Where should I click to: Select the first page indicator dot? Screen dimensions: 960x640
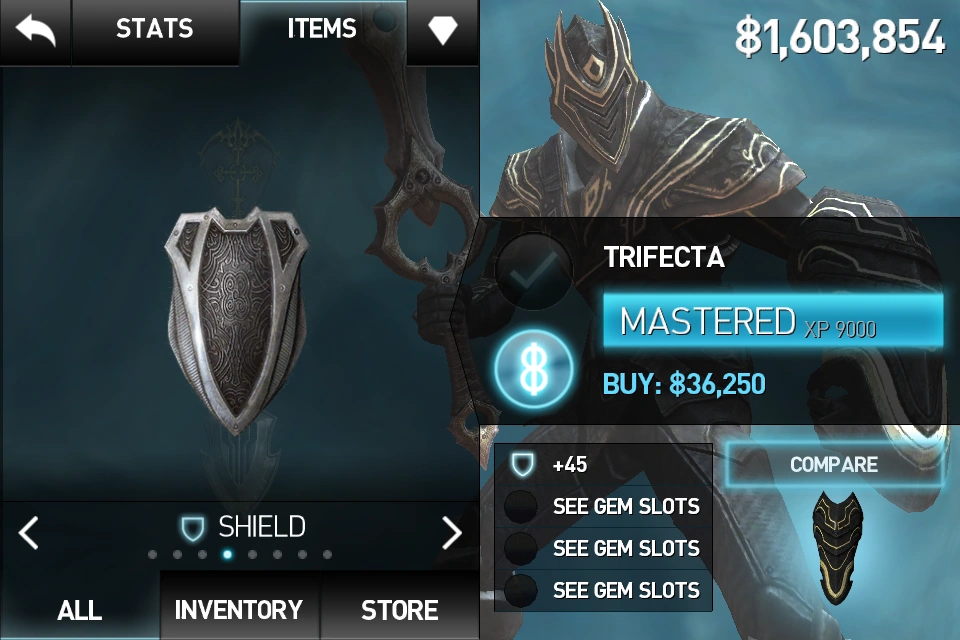pyautogui.click(x=152, y=555)
